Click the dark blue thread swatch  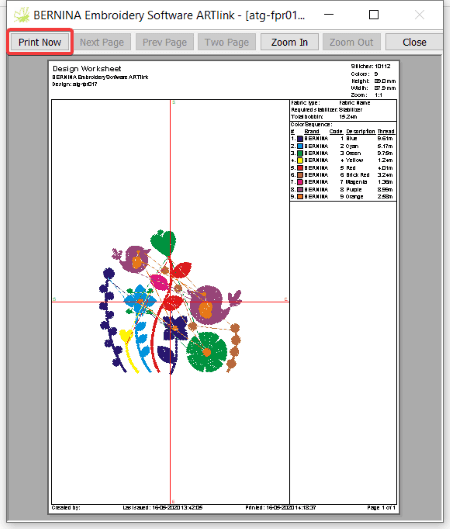click(x=300, y=139)
